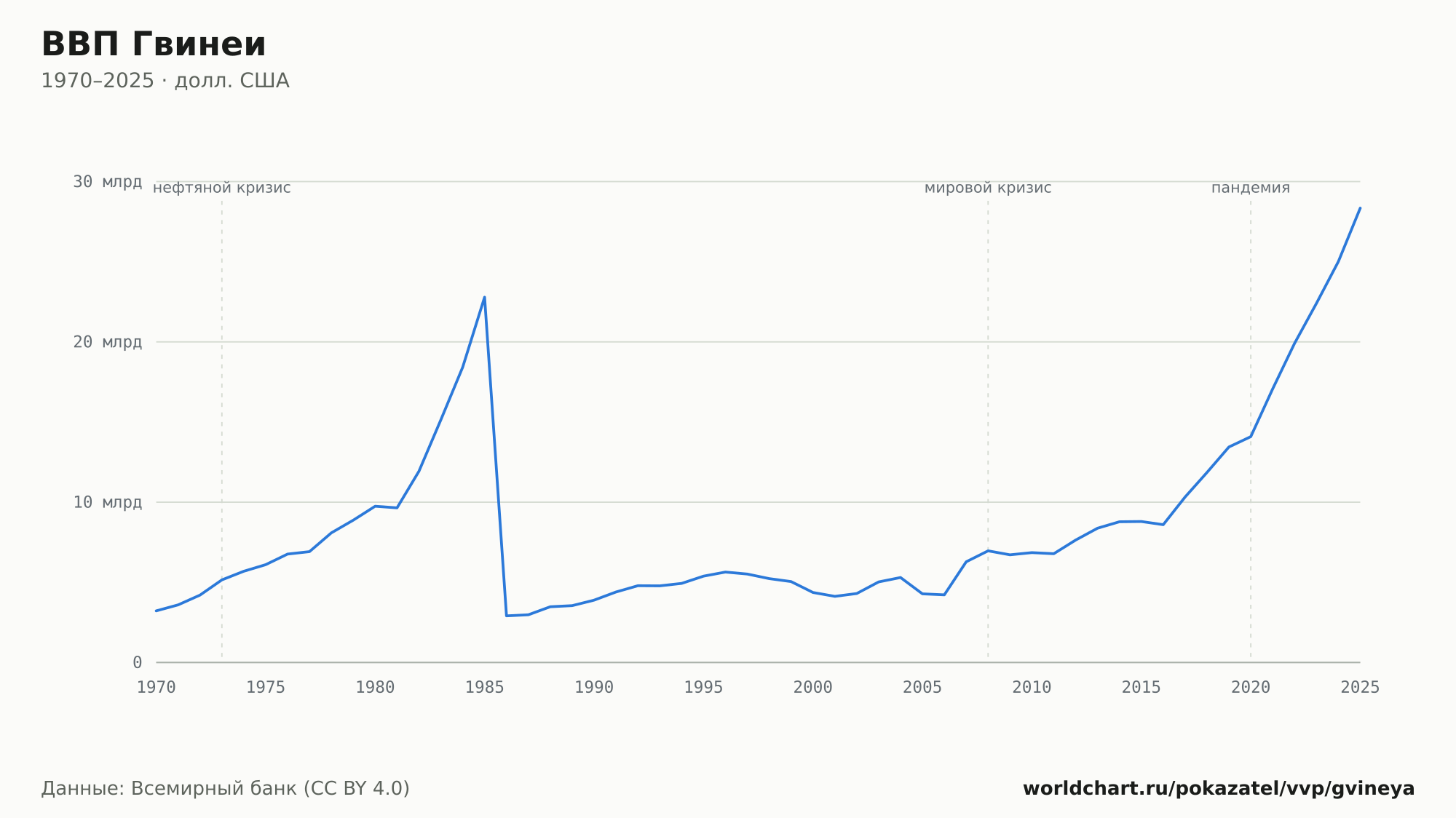This screenshot has width=1456, height=818.
Task: Select the нефтяной кризис annotation label
Action: [x=222, y=188]
